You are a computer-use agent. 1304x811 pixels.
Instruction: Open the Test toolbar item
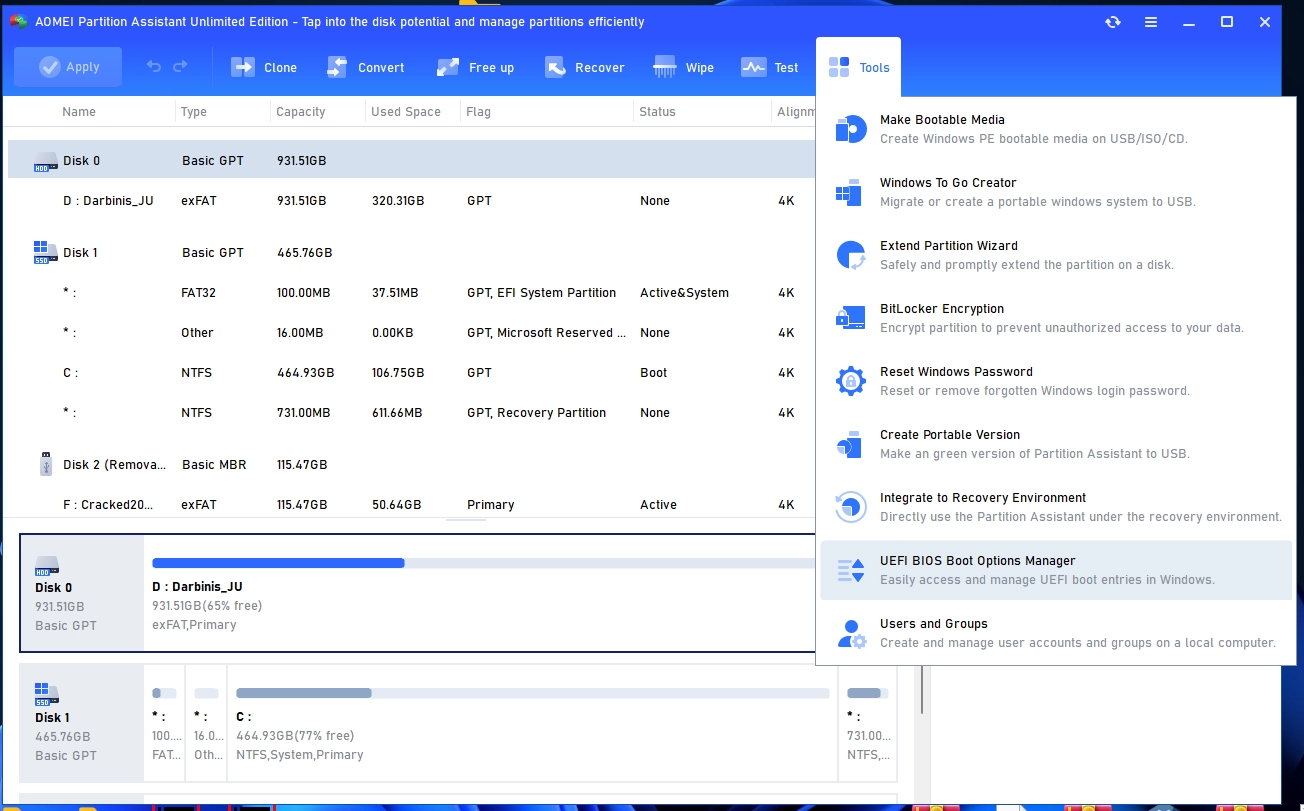769,67
